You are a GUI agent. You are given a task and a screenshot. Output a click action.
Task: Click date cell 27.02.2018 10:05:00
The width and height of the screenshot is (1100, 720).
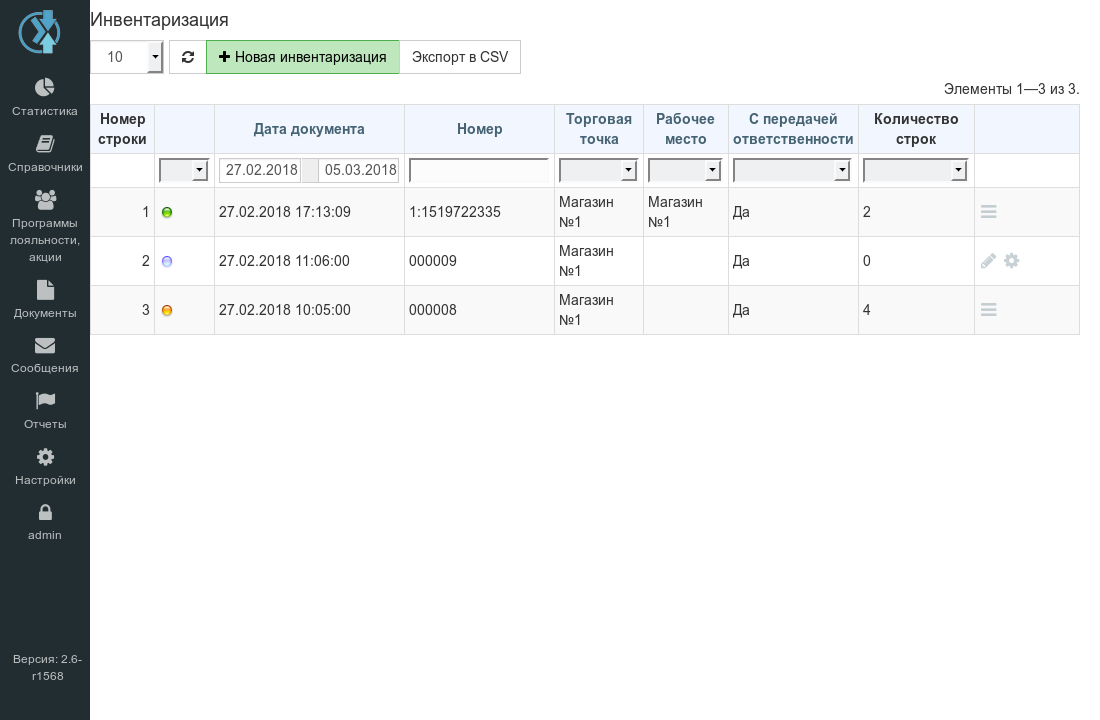point(284,310)
